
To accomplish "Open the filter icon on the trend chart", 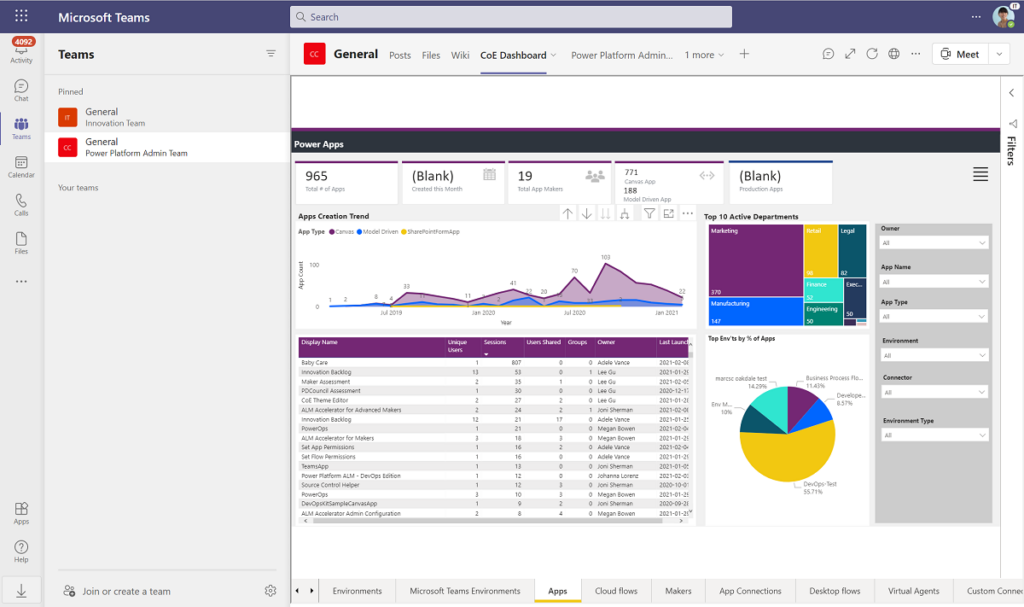I will 649,214.
